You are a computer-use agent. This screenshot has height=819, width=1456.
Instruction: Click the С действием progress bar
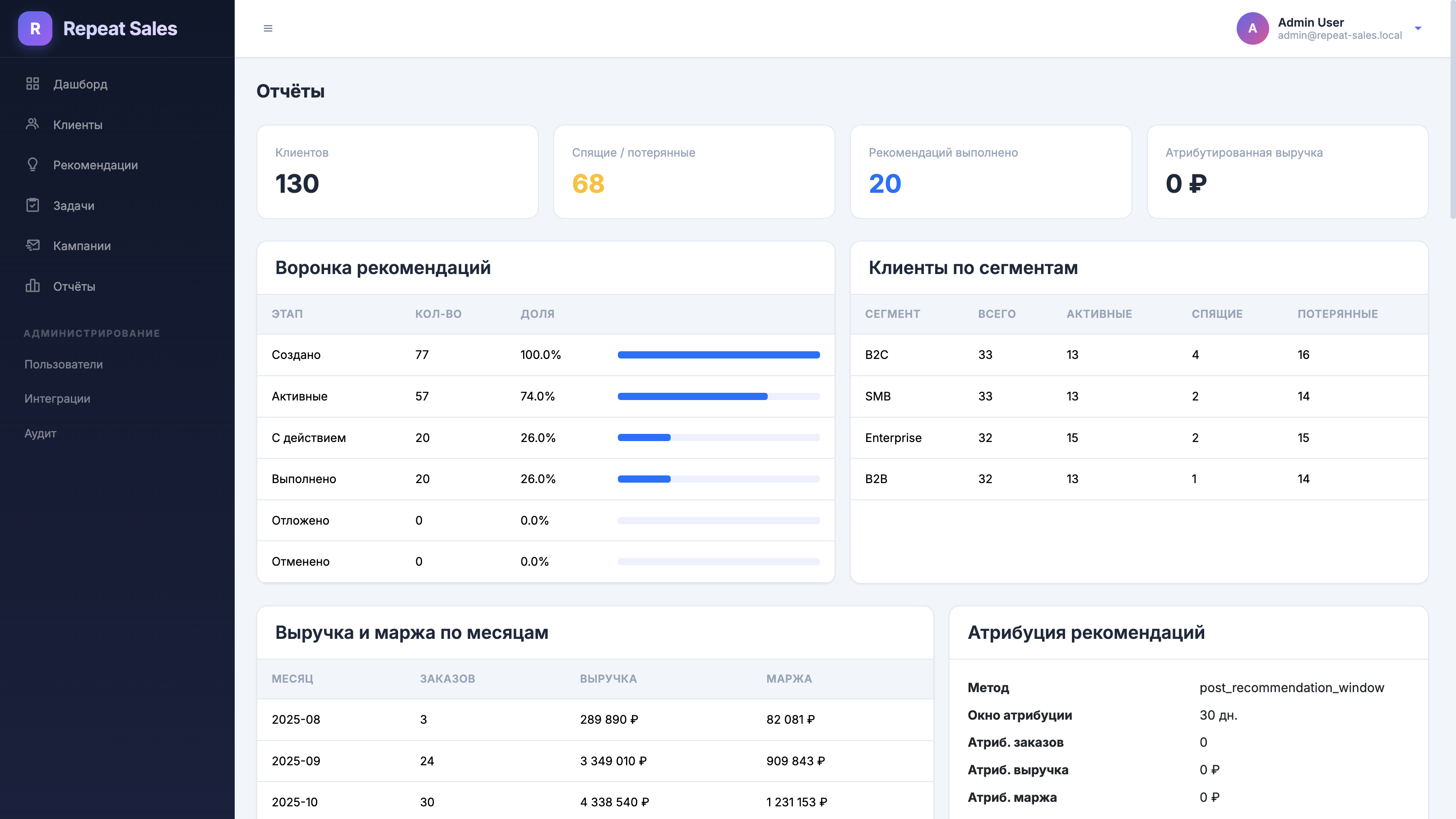[x=719, y=437]
